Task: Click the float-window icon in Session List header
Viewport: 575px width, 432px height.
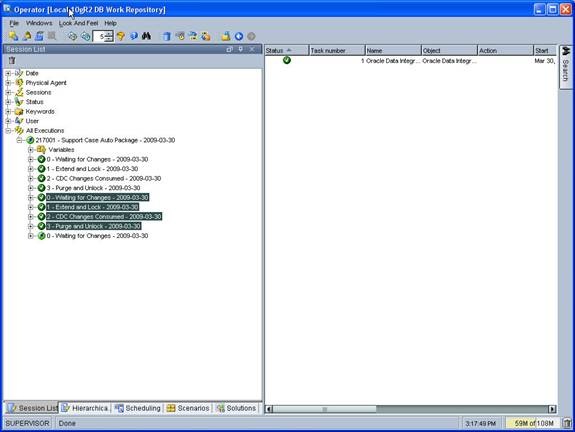Action: click(x=229, y=49)
